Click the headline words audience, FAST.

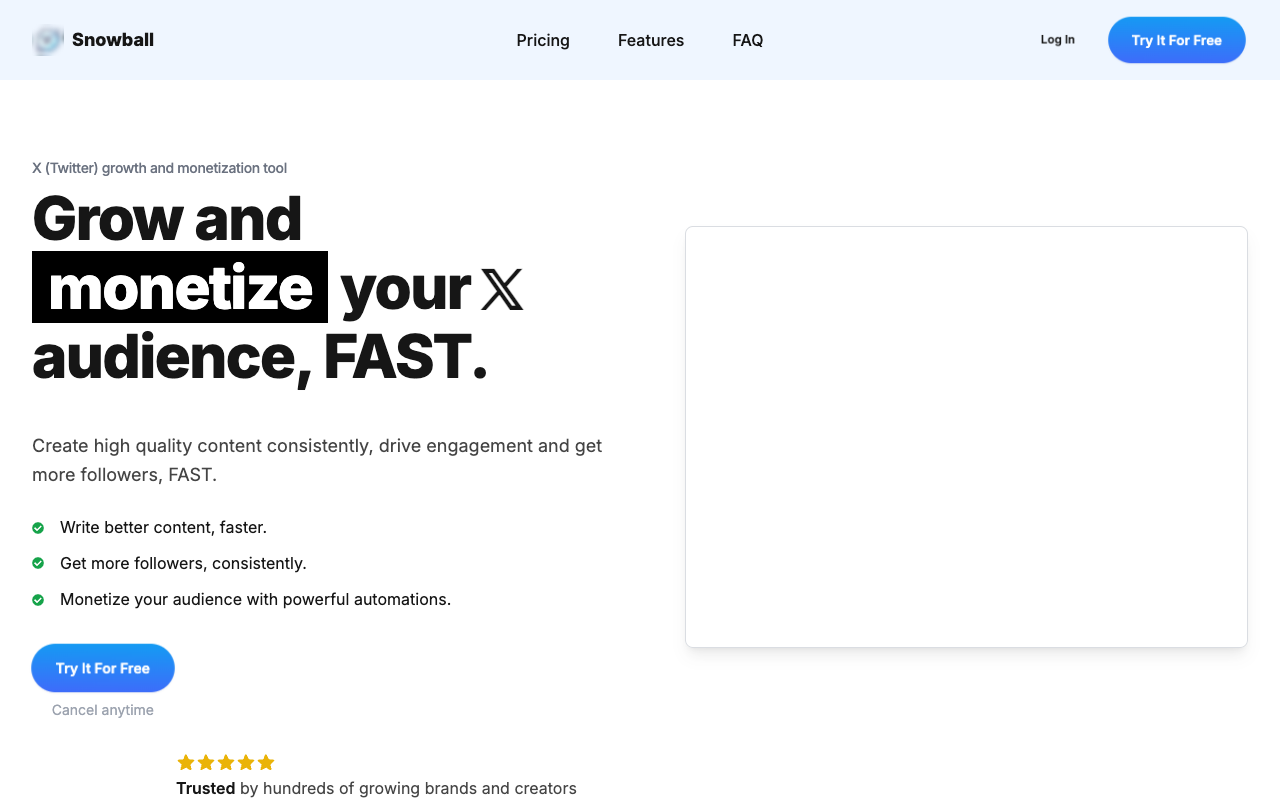point(260,357)
